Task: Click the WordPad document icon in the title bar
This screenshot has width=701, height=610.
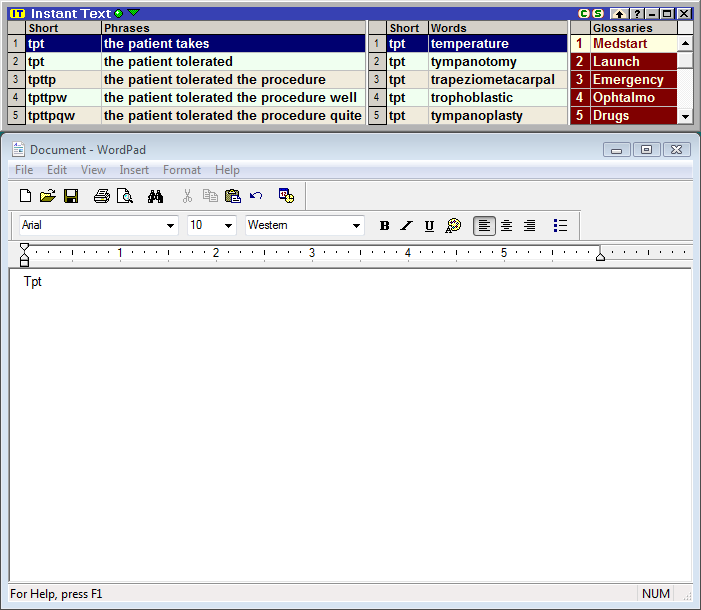Action: click(18, 149)
